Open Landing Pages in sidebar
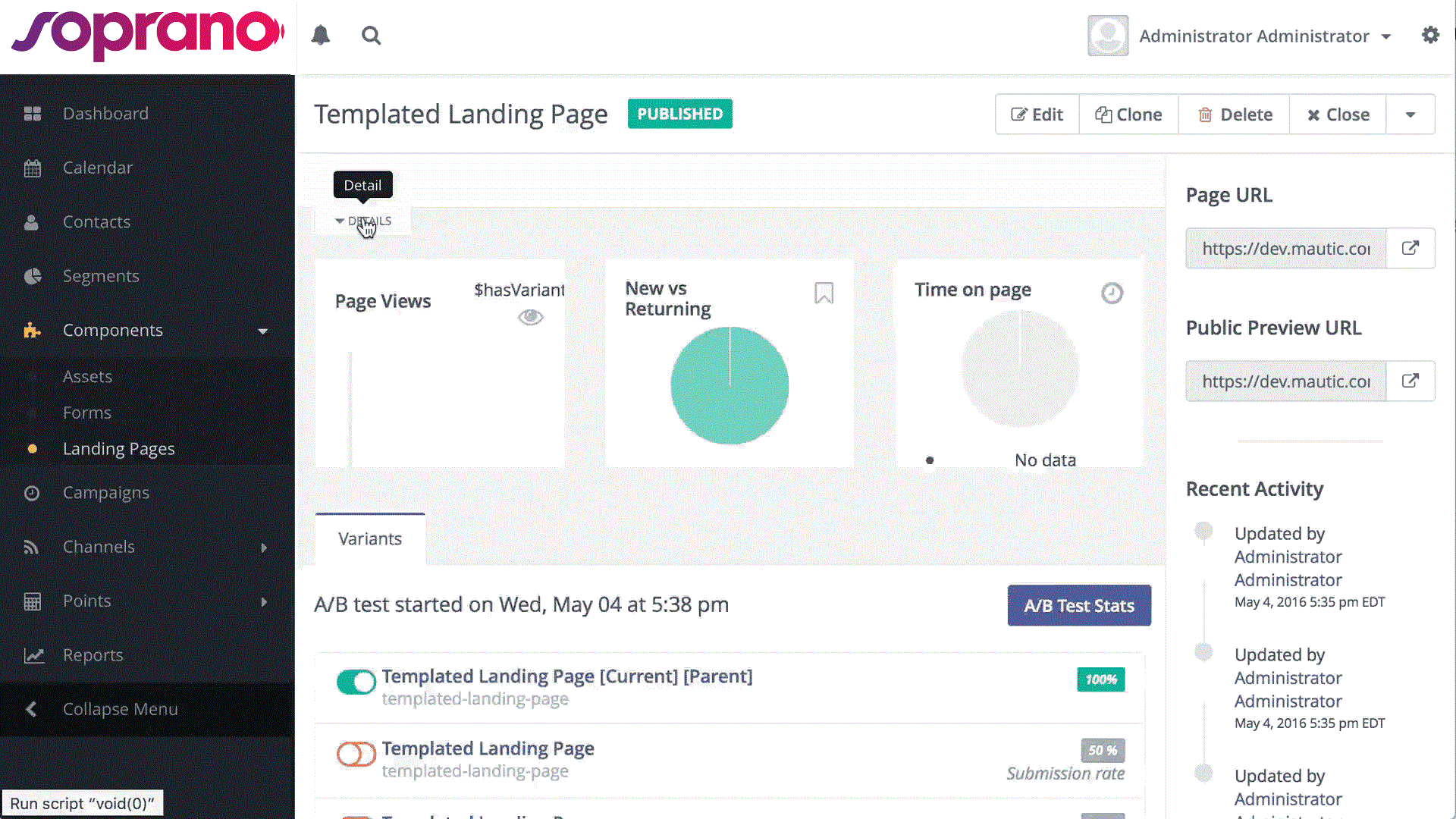This screenshot has height=819, width=1456. (118, 449)
